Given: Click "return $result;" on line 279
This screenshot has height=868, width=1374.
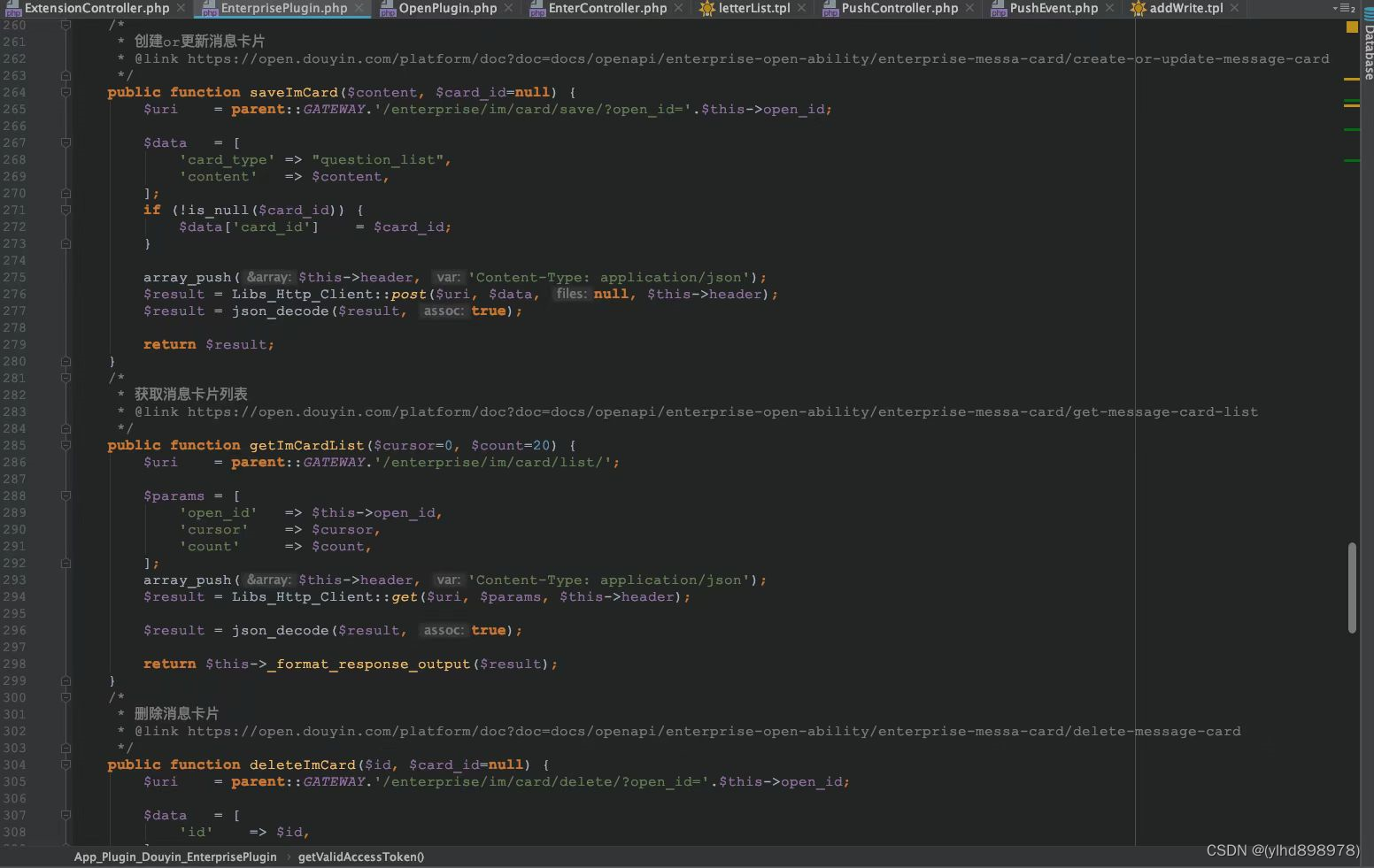Looking at the screenshot, I should [x=209, y=344].
